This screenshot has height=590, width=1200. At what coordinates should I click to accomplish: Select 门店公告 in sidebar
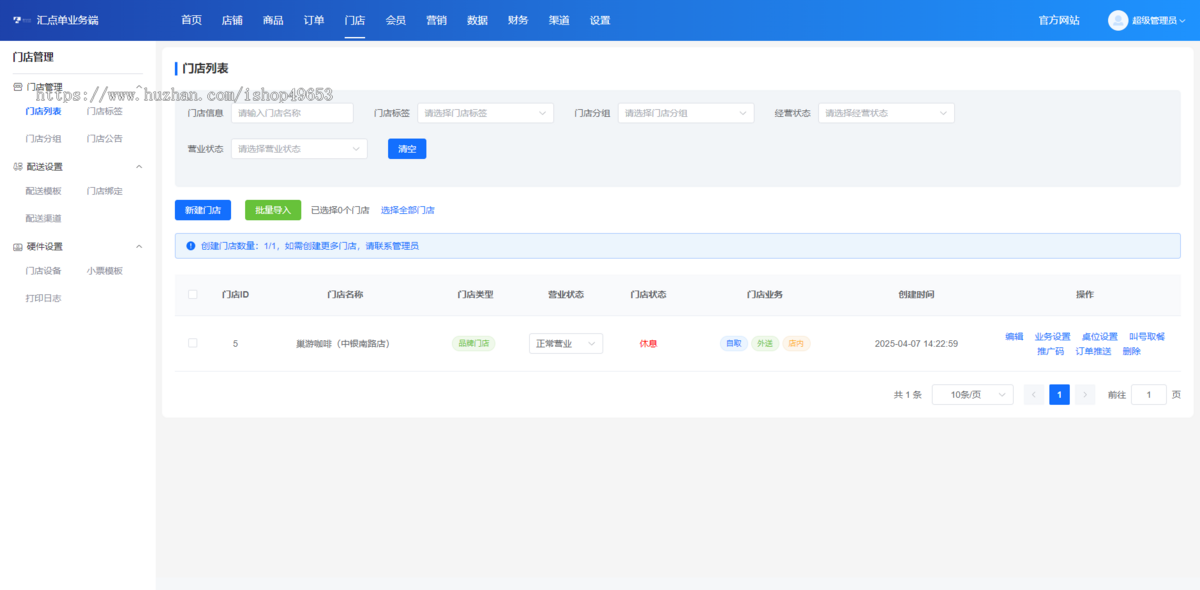pyautogui.click(x=105, y=139)
